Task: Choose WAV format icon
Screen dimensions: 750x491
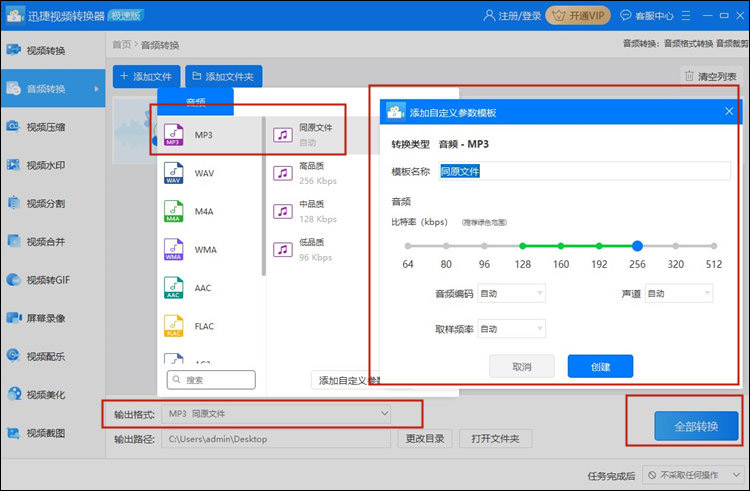Action: (173, 173)
